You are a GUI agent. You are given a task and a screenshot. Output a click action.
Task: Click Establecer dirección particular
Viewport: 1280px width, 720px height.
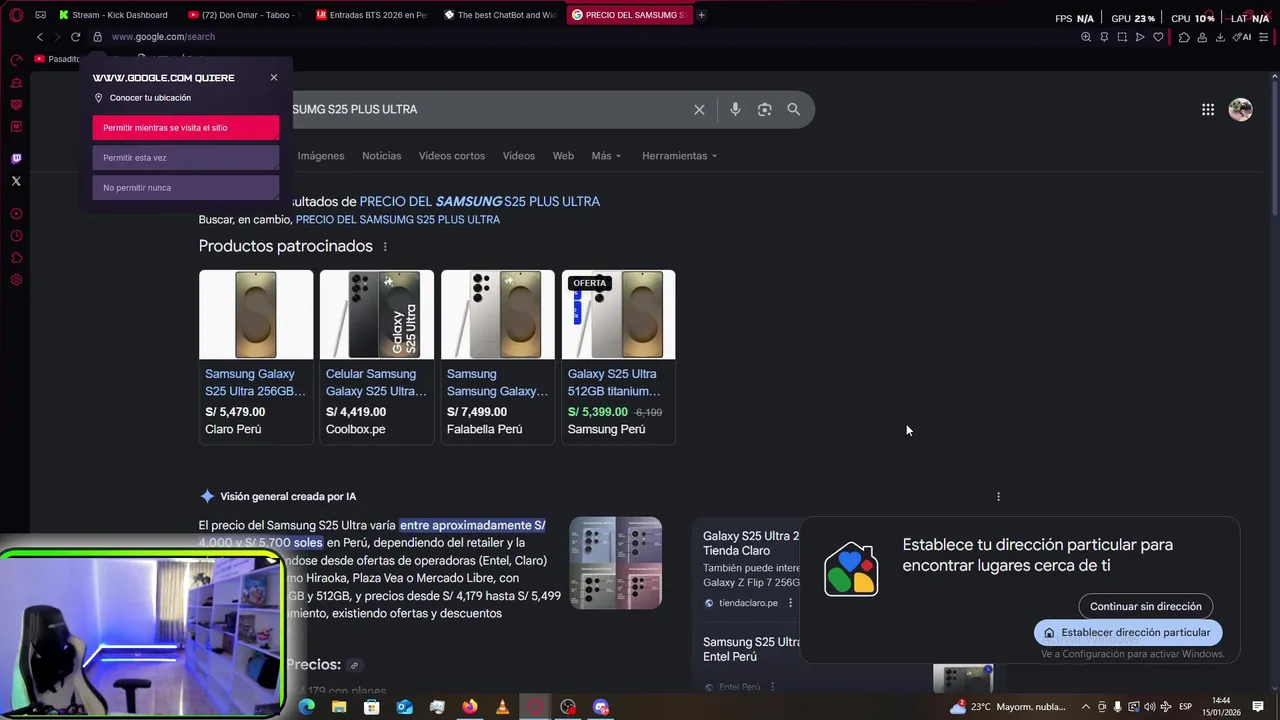(x=1128, y=632)
